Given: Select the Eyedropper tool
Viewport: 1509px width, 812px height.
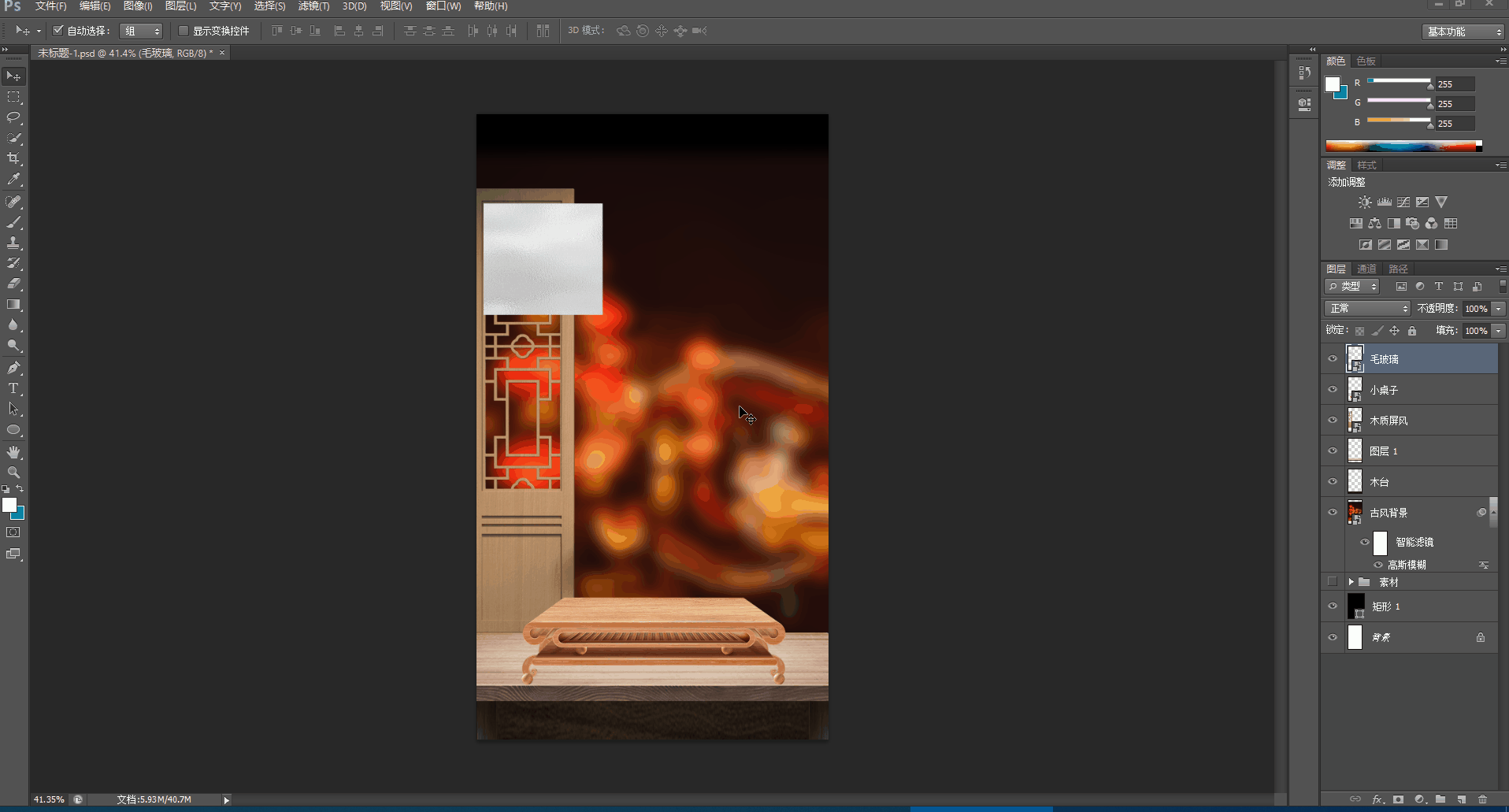Looking at the screenshot, I should pyautogui.click(x=13, y=180).
